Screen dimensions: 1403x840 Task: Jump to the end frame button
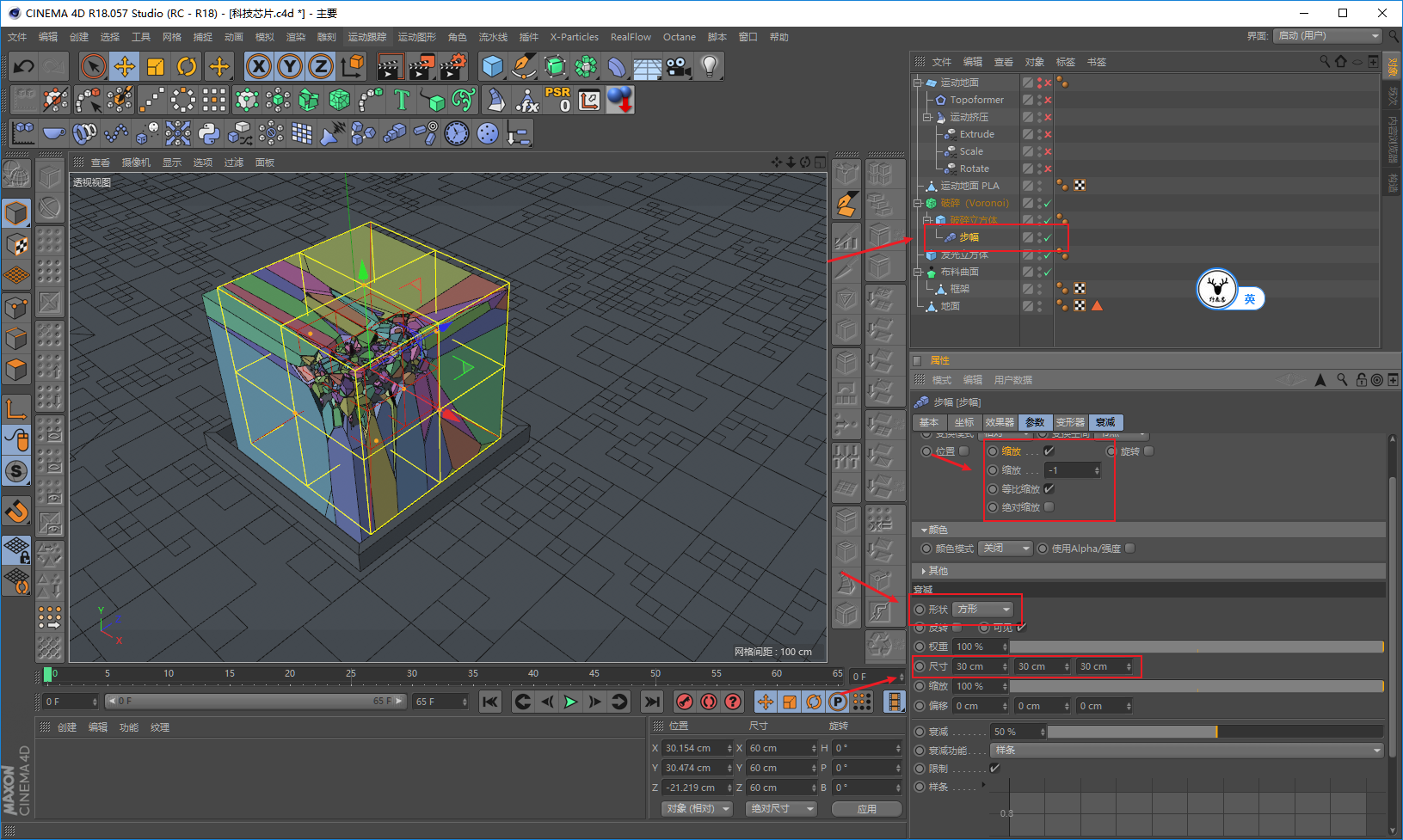(652, 702)
